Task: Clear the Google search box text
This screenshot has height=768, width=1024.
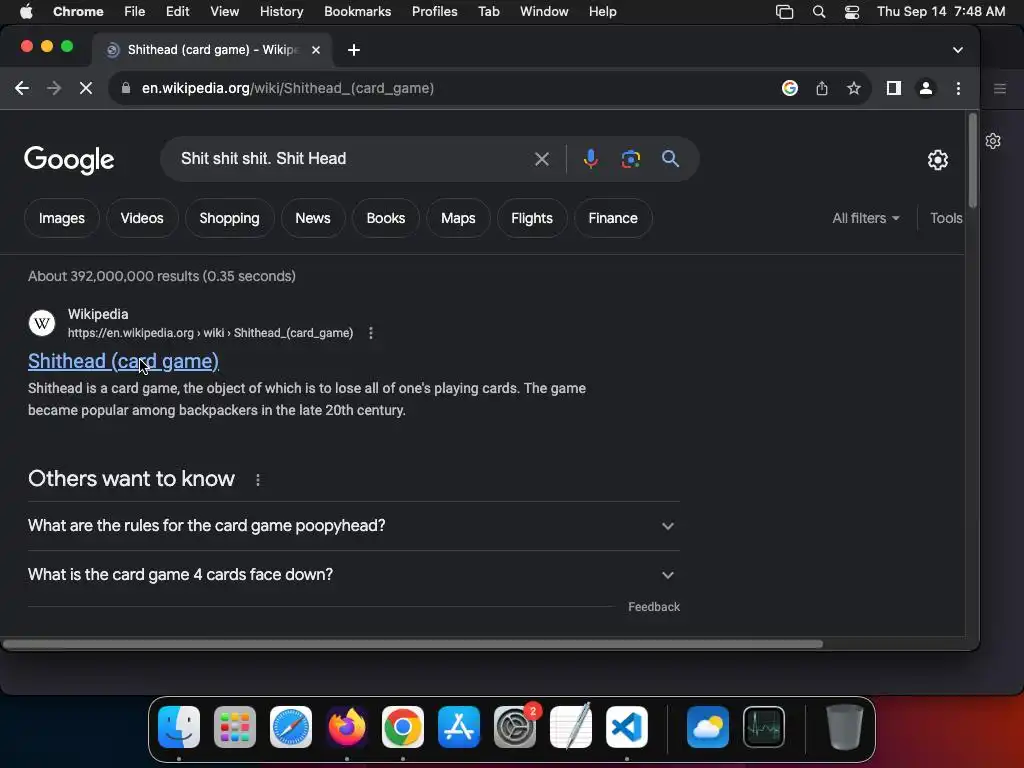Action: coord(541,159)
